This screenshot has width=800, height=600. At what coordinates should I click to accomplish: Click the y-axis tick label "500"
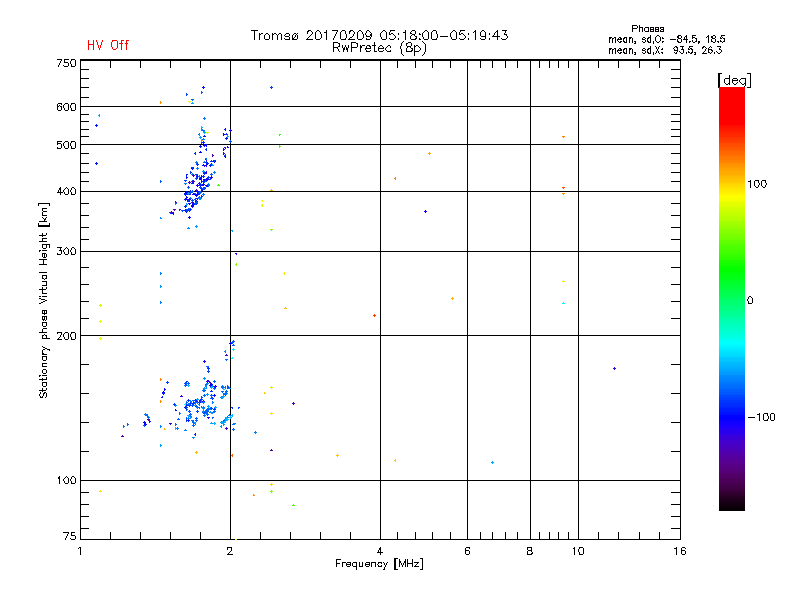(x=67, y=145)
